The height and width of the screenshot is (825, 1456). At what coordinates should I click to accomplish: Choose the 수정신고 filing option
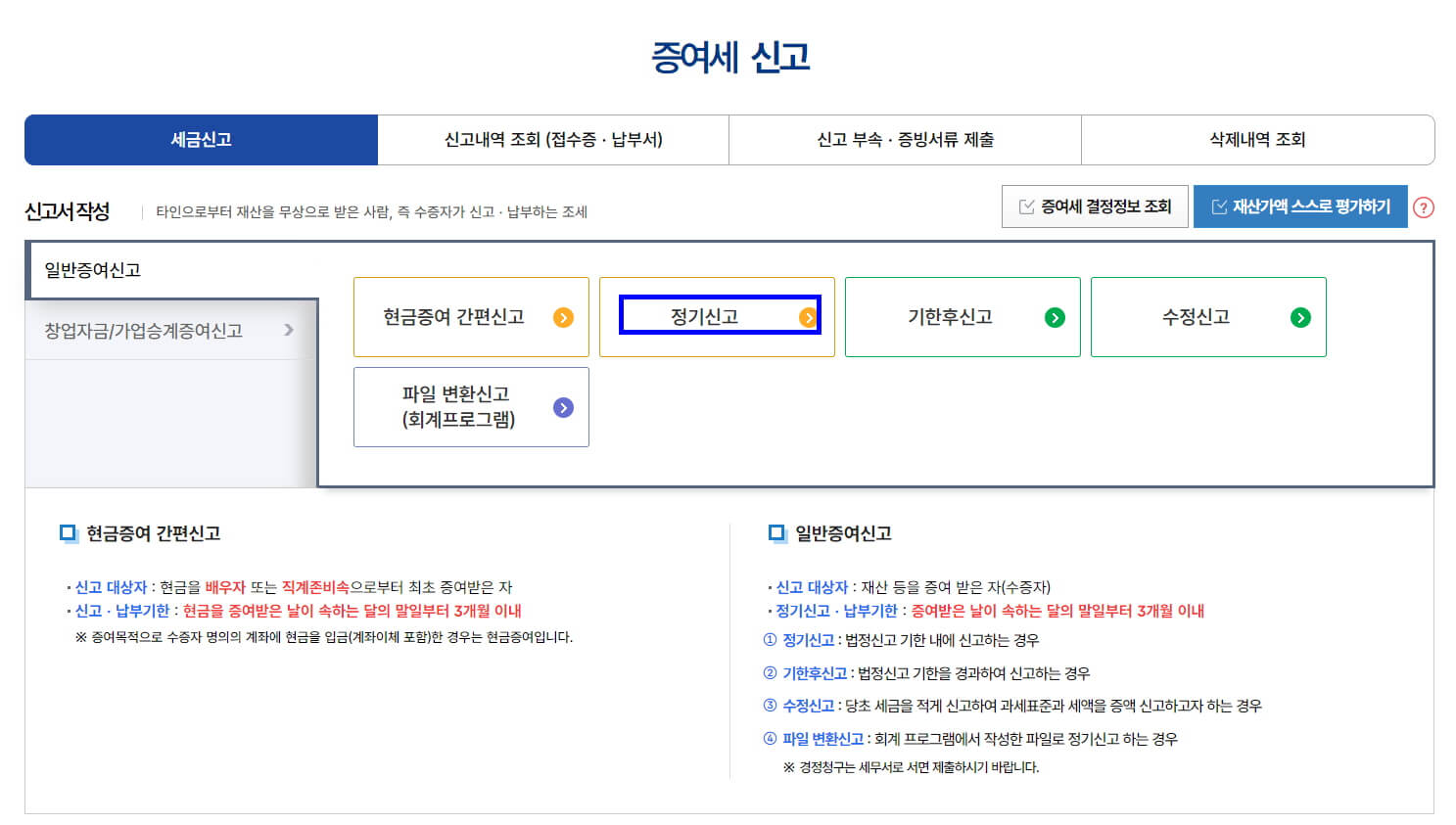click(x=1208, y=317)
